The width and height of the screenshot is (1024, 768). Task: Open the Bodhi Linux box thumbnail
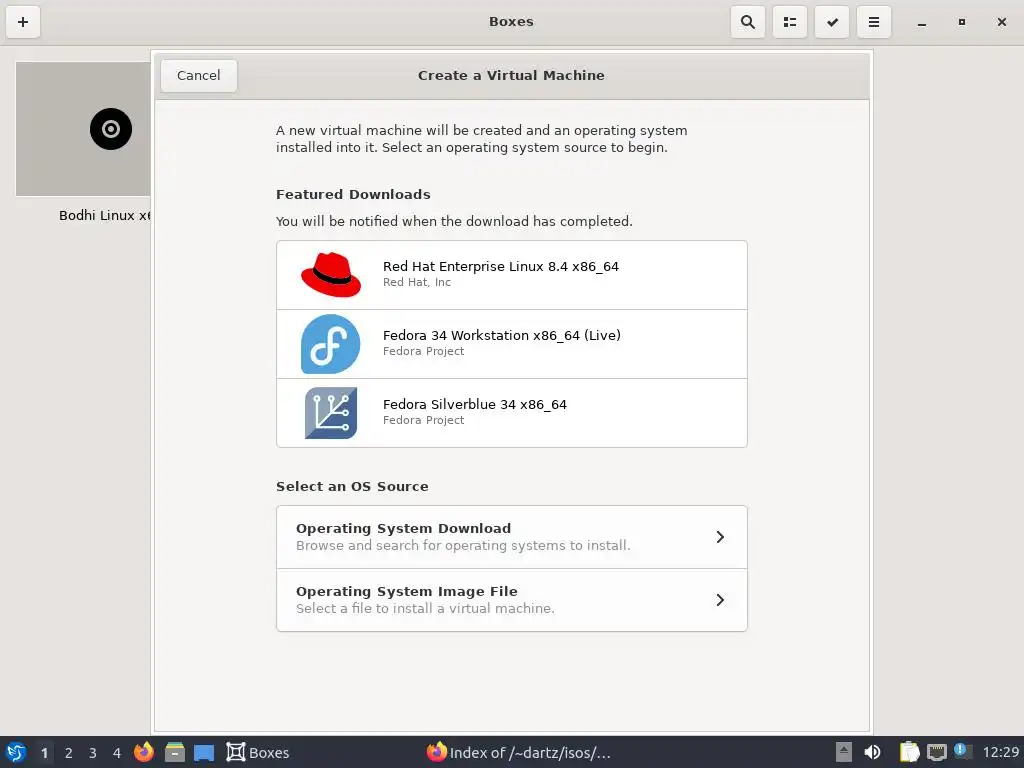[83, 129]
